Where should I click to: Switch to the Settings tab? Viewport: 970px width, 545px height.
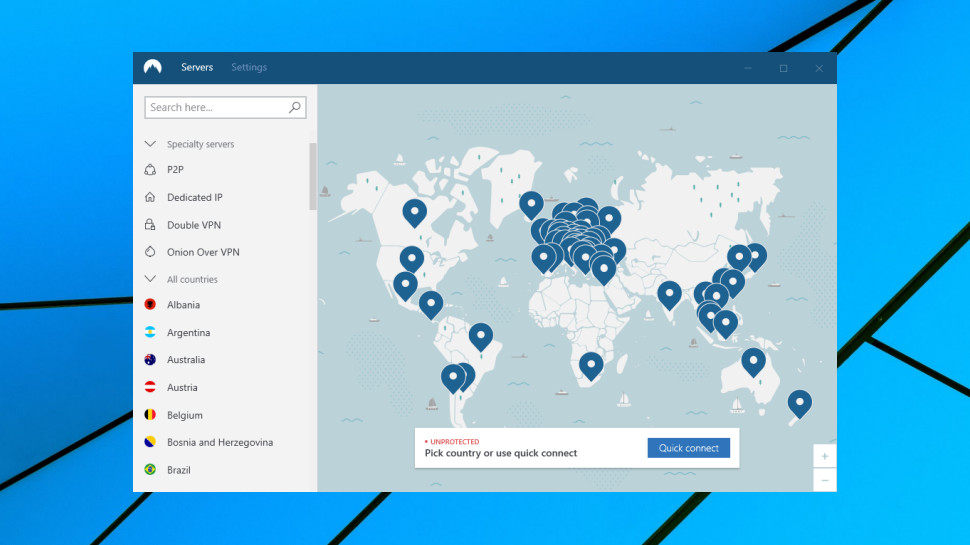click(x=249, y=67)
